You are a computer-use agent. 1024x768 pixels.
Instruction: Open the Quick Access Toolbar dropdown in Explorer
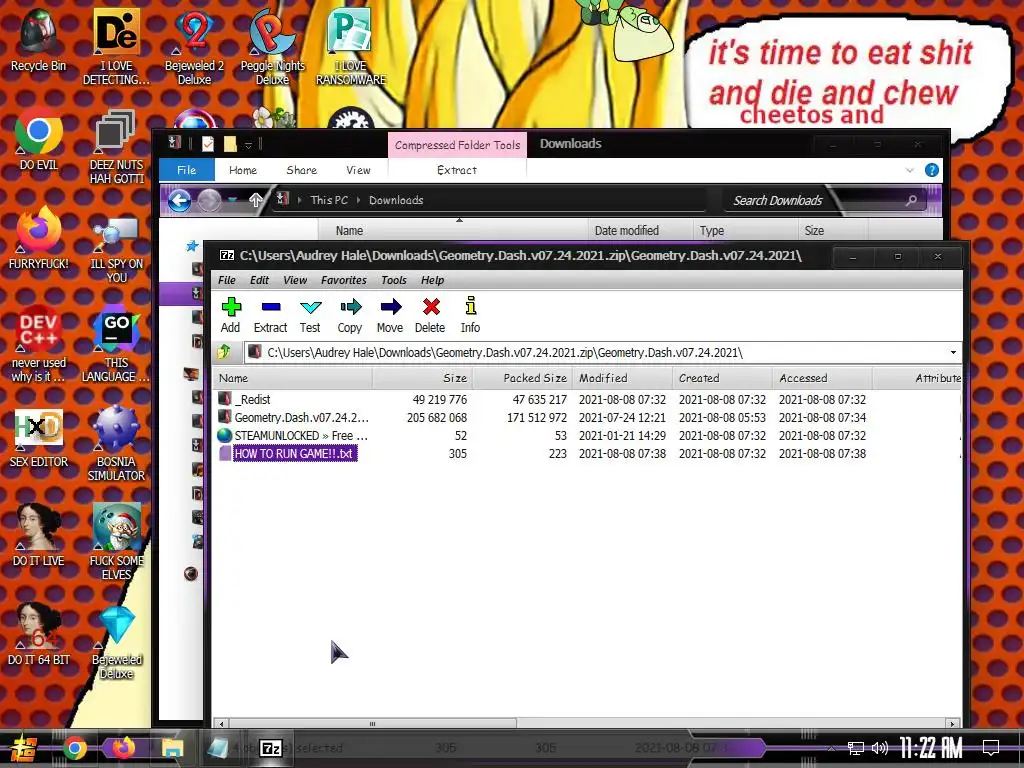[x=248, y=144]
